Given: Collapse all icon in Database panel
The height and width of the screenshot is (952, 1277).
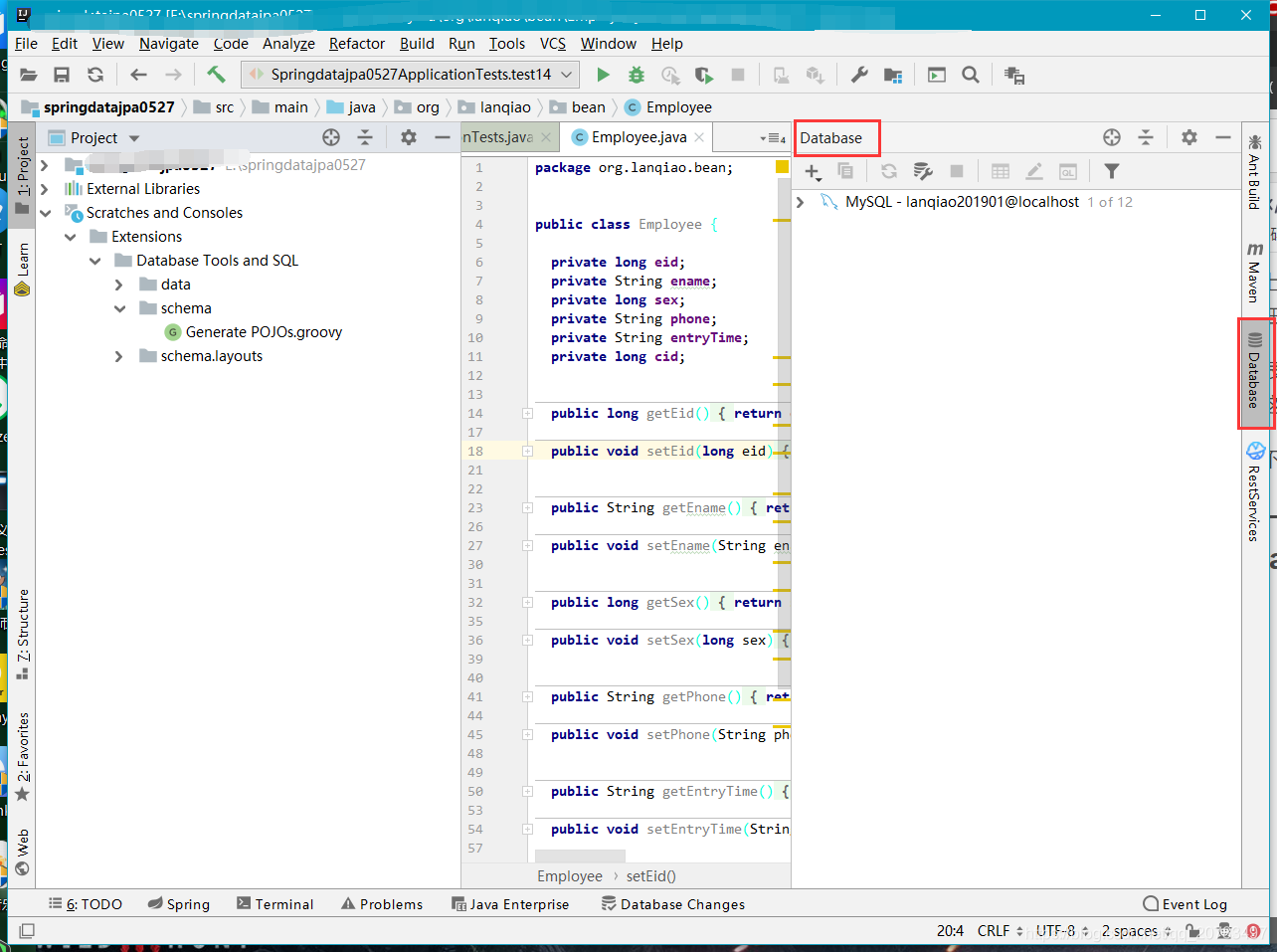Looking at the screenshot, I should click(1146, 137).
